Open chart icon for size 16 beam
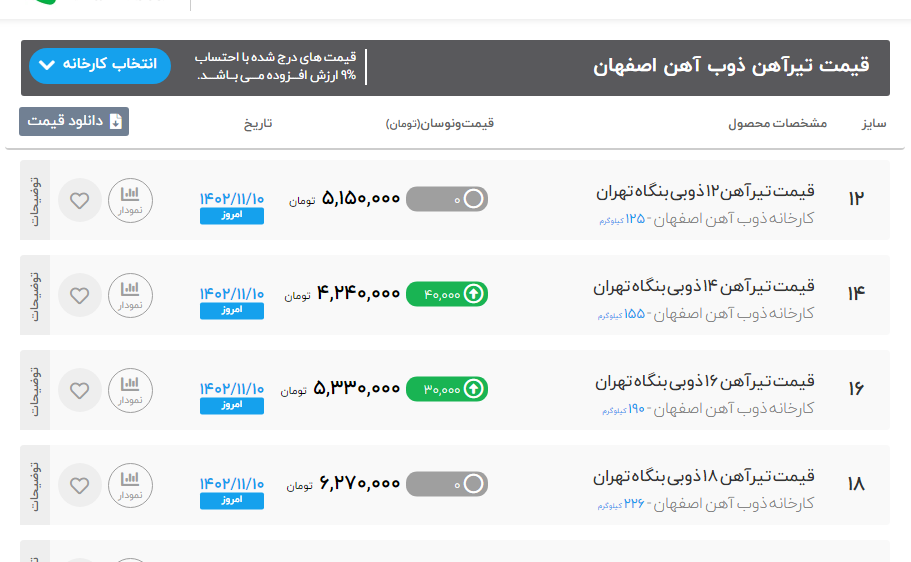This screenshot has width=911, height=562. [x=130, y=390]
